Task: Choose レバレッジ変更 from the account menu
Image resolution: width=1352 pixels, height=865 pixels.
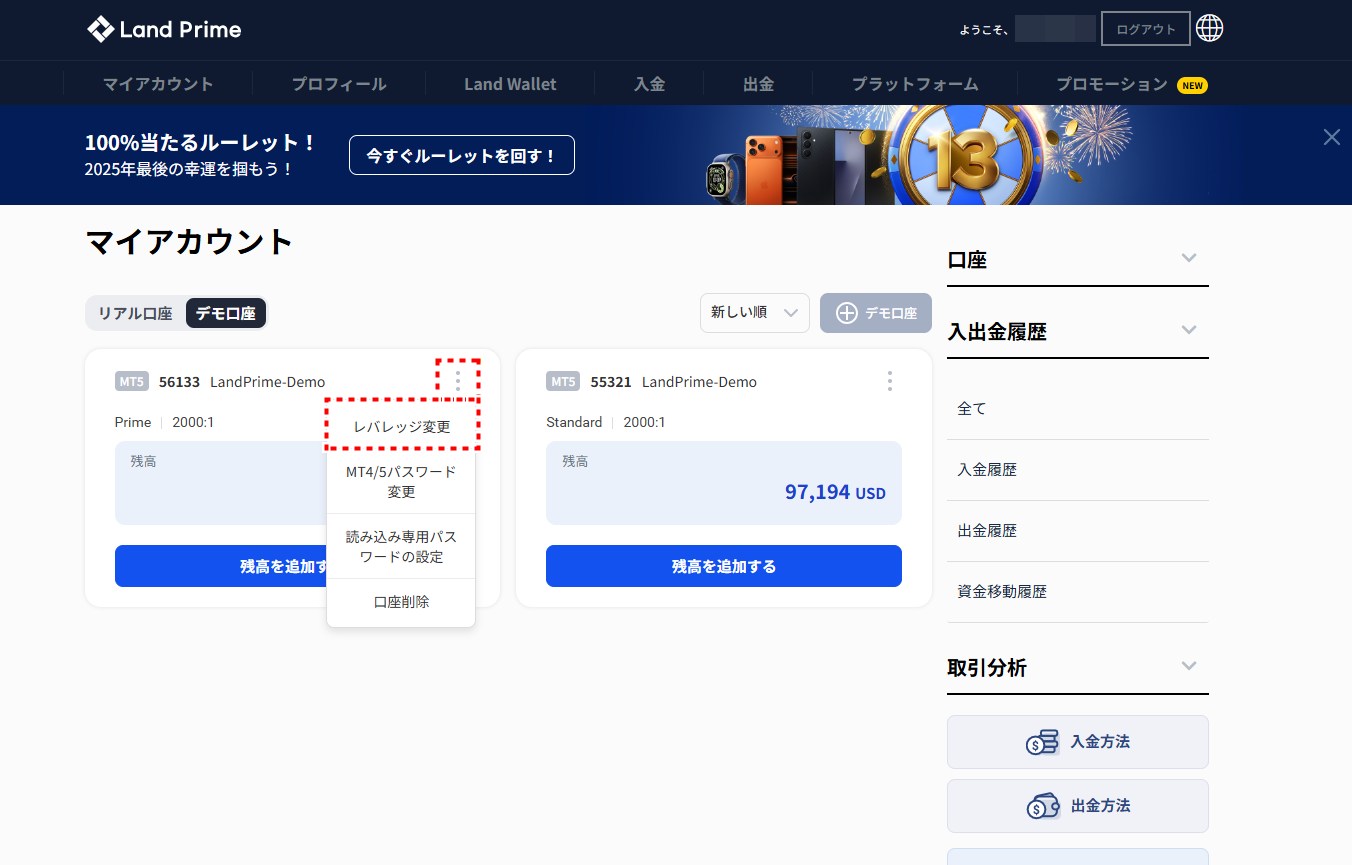Action: [402, 427]
